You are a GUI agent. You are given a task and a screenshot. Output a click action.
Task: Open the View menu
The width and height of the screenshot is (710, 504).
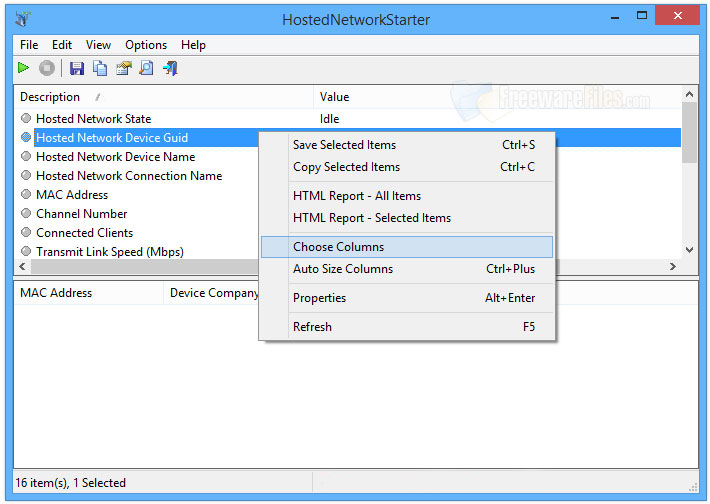pos(98,45)
